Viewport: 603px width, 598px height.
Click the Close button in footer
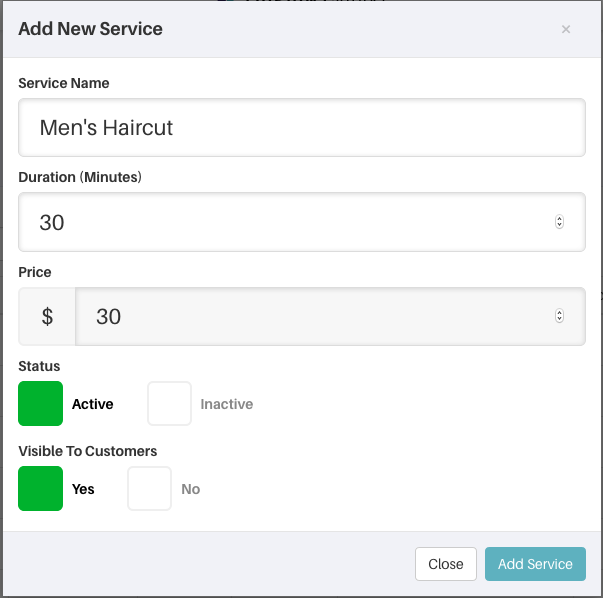446,564
